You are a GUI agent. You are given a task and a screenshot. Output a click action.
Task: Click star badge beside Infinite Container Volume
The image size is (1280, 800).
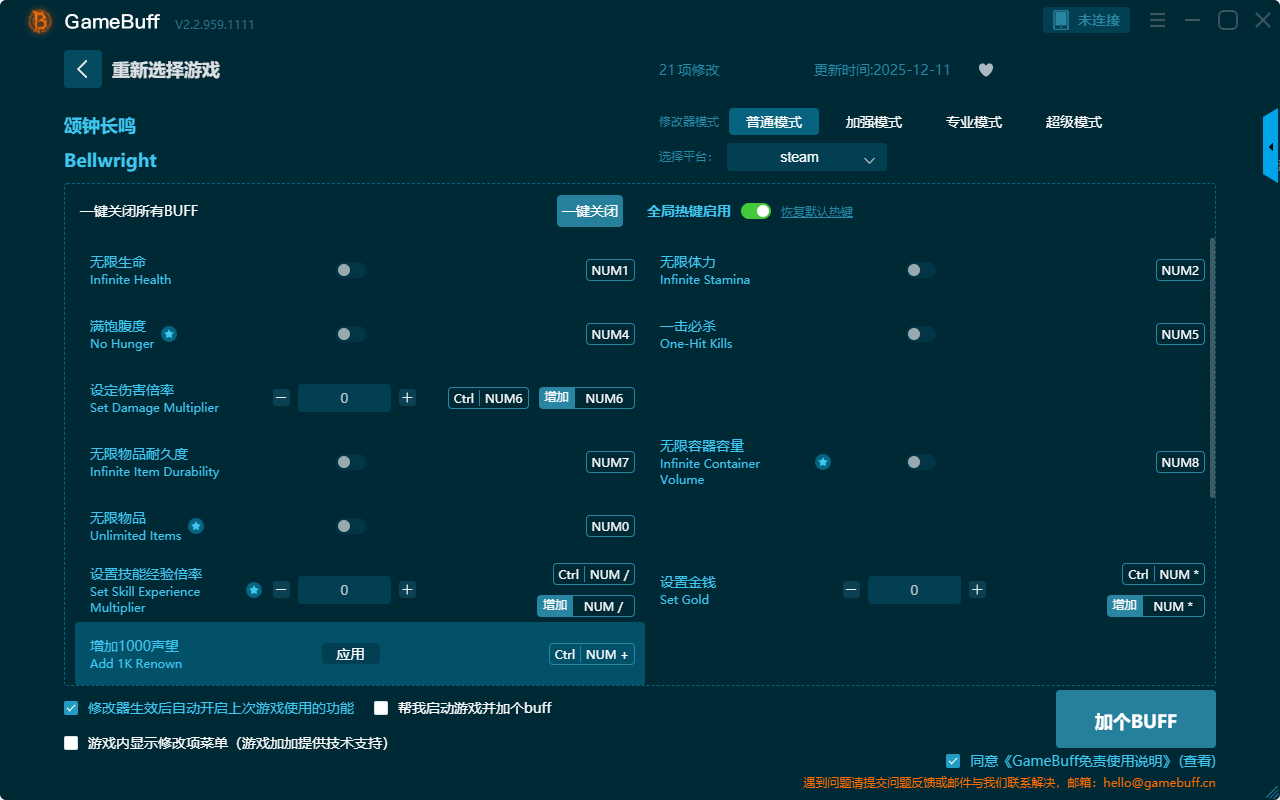822,462
